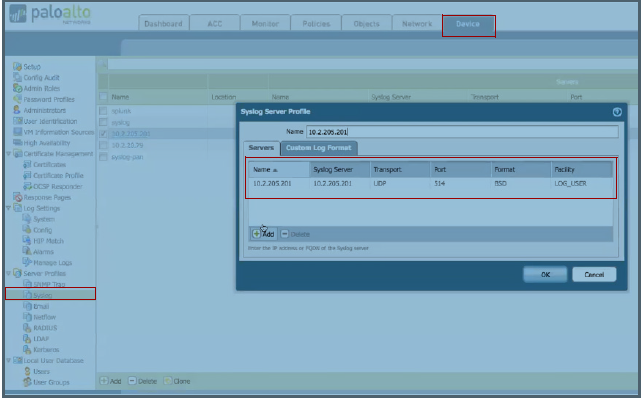Select the Password Profiles icon

click(x=17, y=99)
